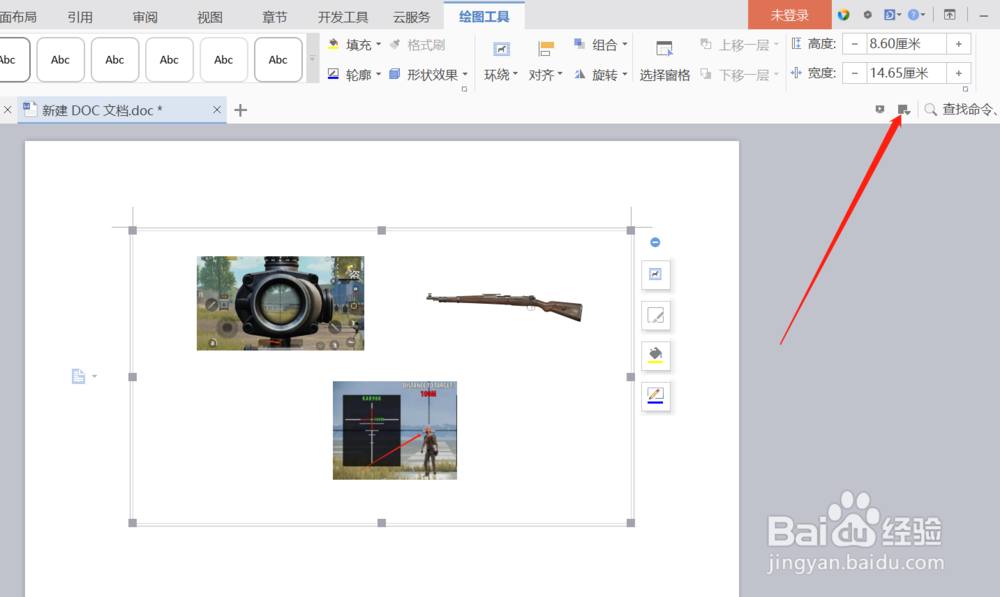Open the 云服务 tab
Image resolution: width=1000 pixels, height=597 pixels.
click(x=411, y=17)
